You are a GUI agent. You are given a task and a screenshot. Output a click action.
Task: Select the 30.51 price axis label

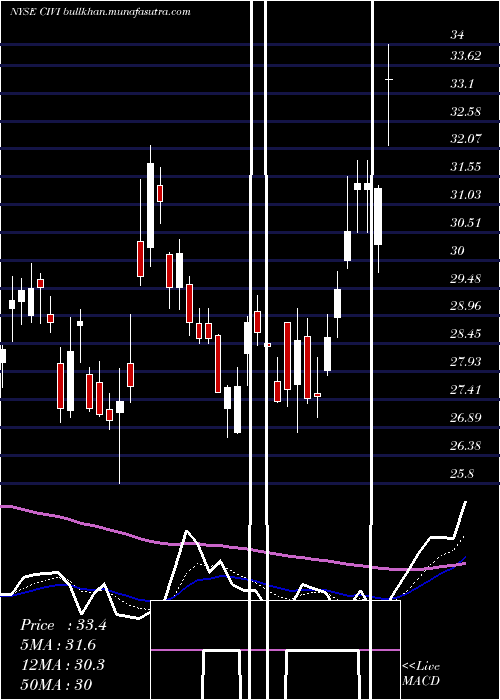[466, 222]
